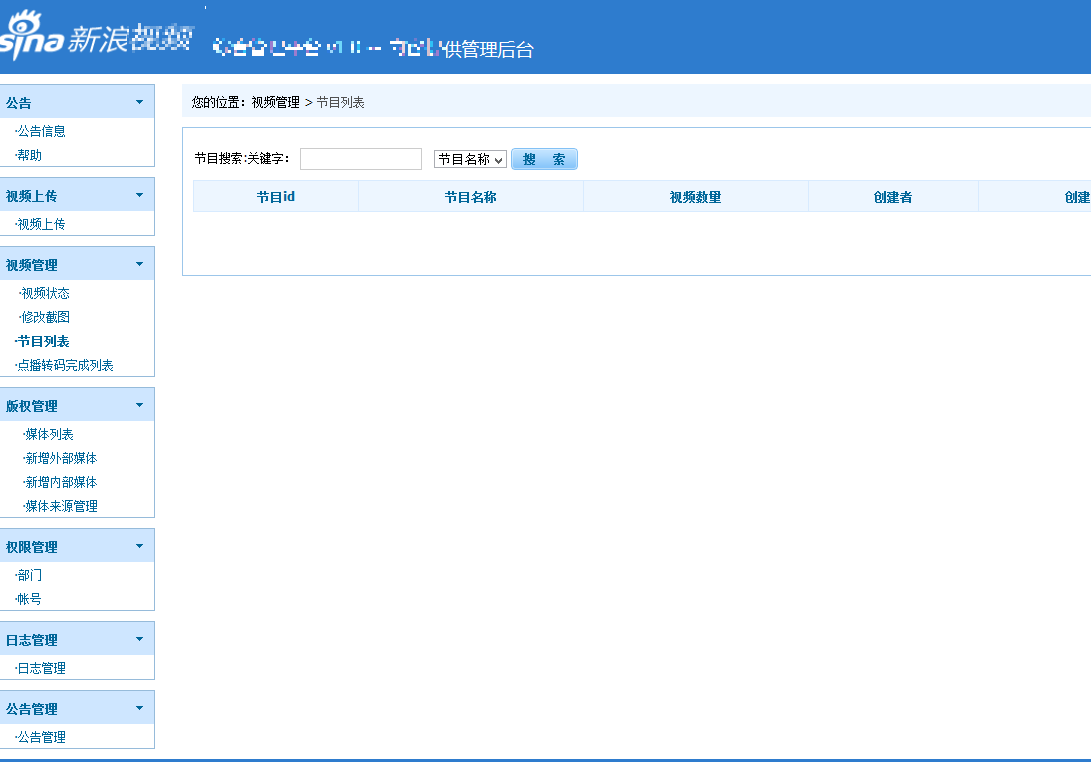
Task: Open 媒体列表 under 版权管理
Action: (49, 434)
